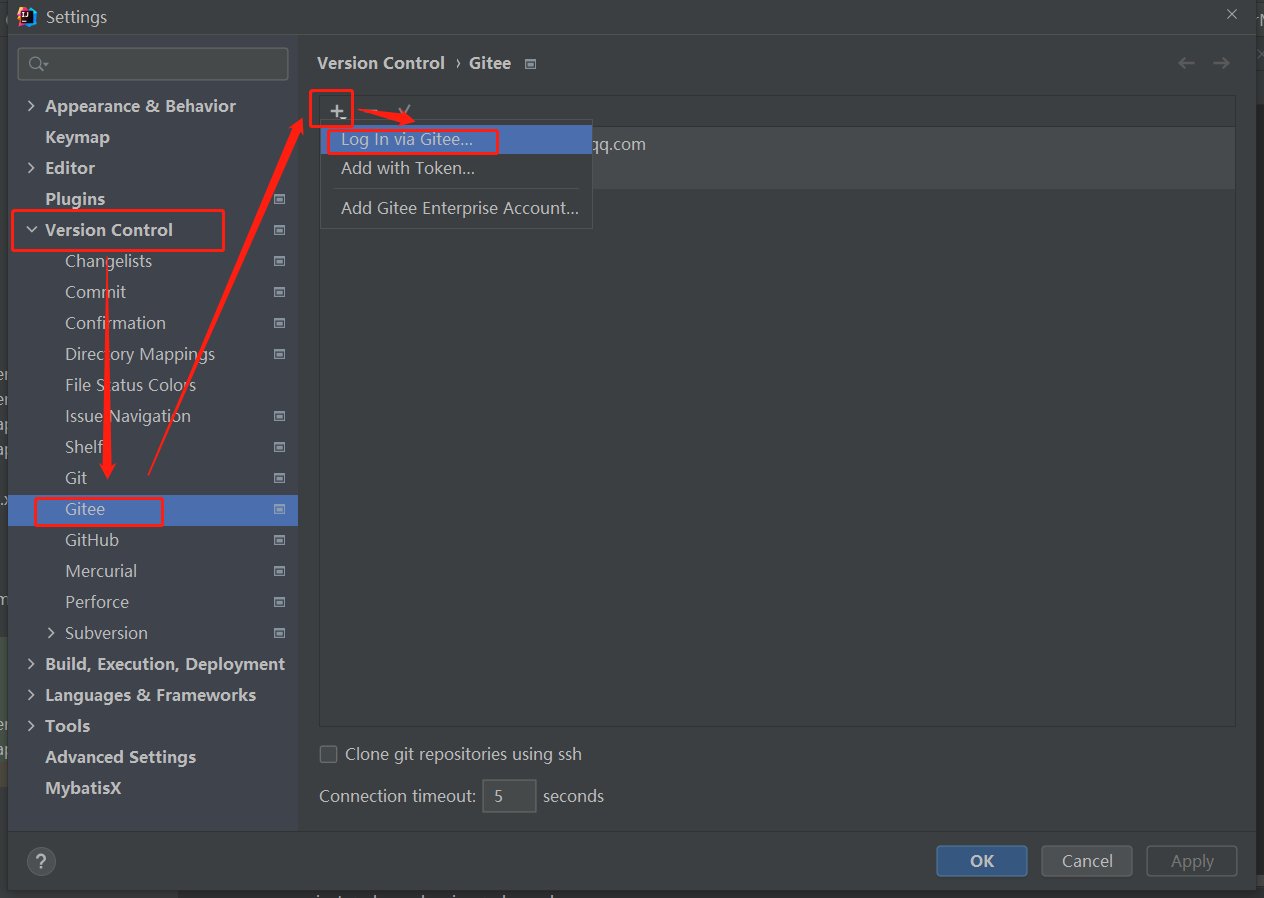Viewport: 1264px width, 898px height.
Task: Click the plus add-account button
Action: click(x=338, y=112)
